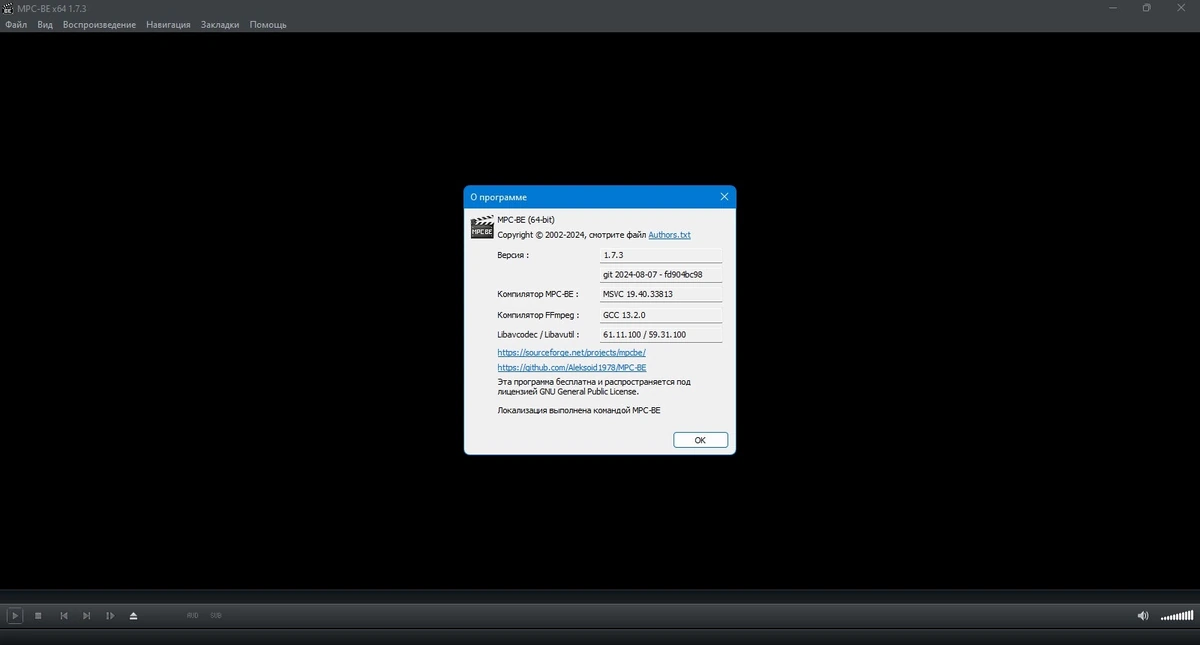Viewport: 1200px width, 645px height.
Task: Click the Компилятор MPC-BE label
Action: pos(538,294)
